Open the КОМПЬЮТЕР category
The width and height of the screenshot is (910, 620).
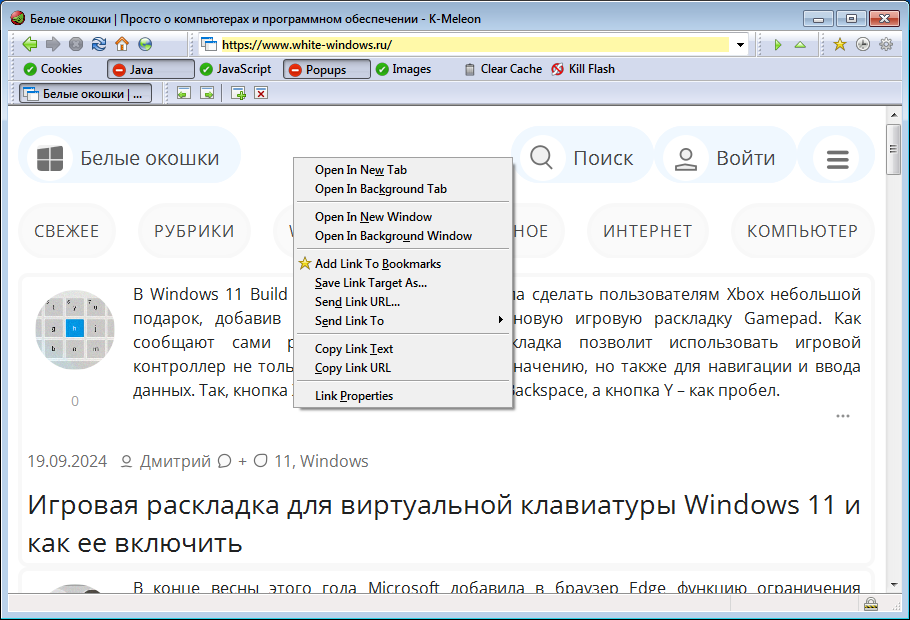point(803,231)
